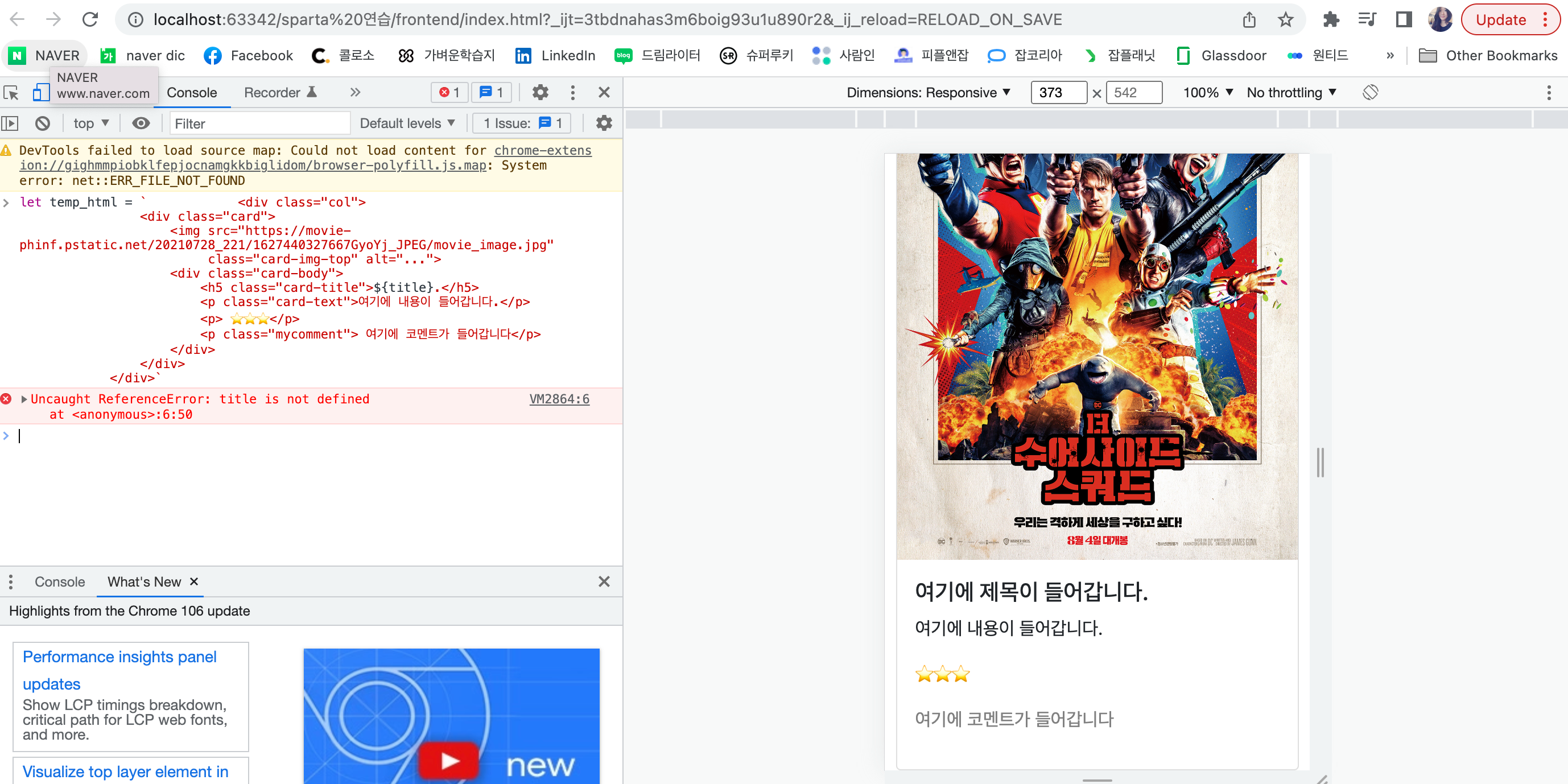The height and width of the screenshot is (784, 1568).
Task: Expand hidden bookmarks chevron
Action: (x=1390, y=55)
